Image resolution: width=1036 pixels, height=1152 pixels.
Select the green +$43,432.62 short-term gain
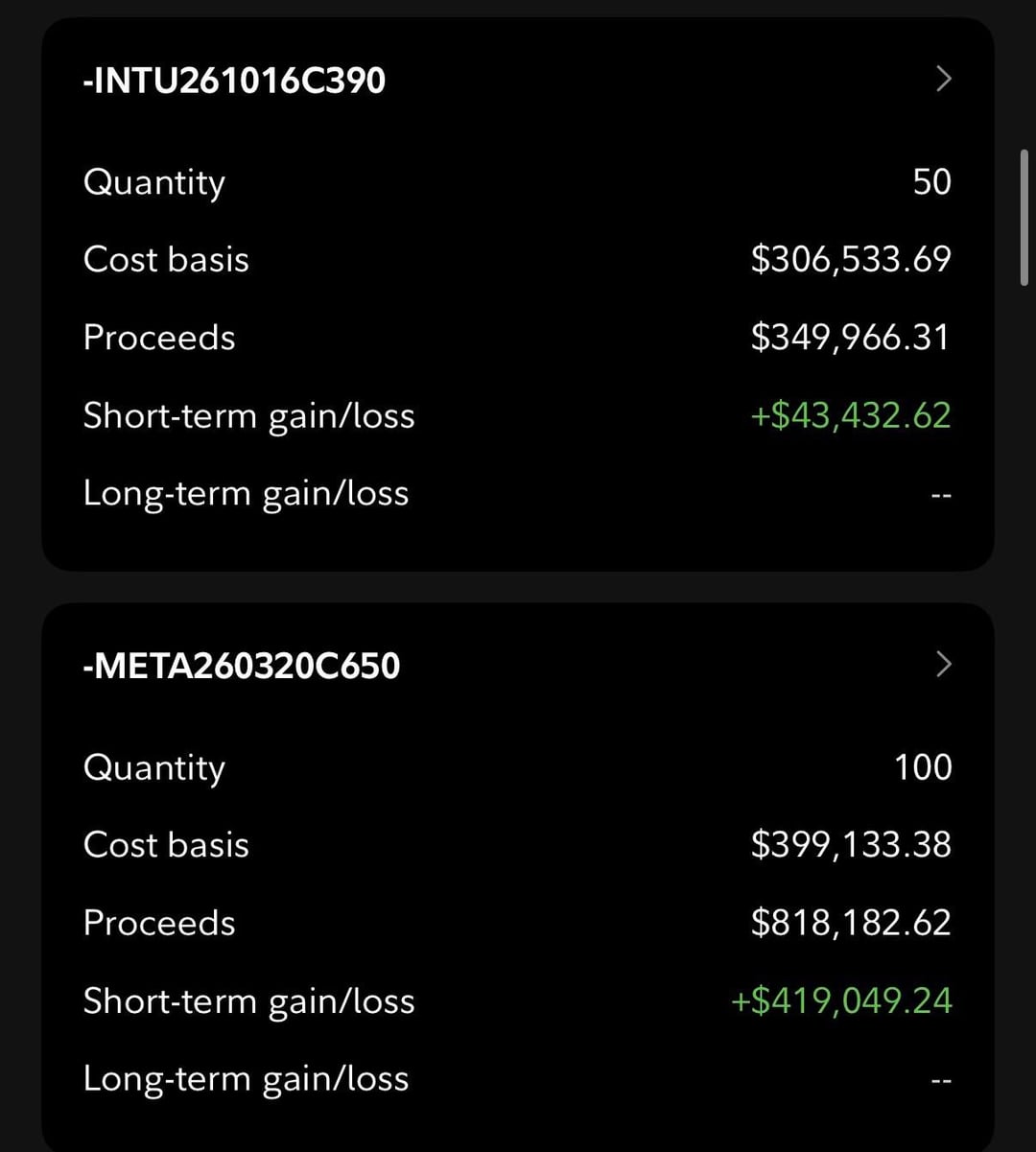pos(851,415)
